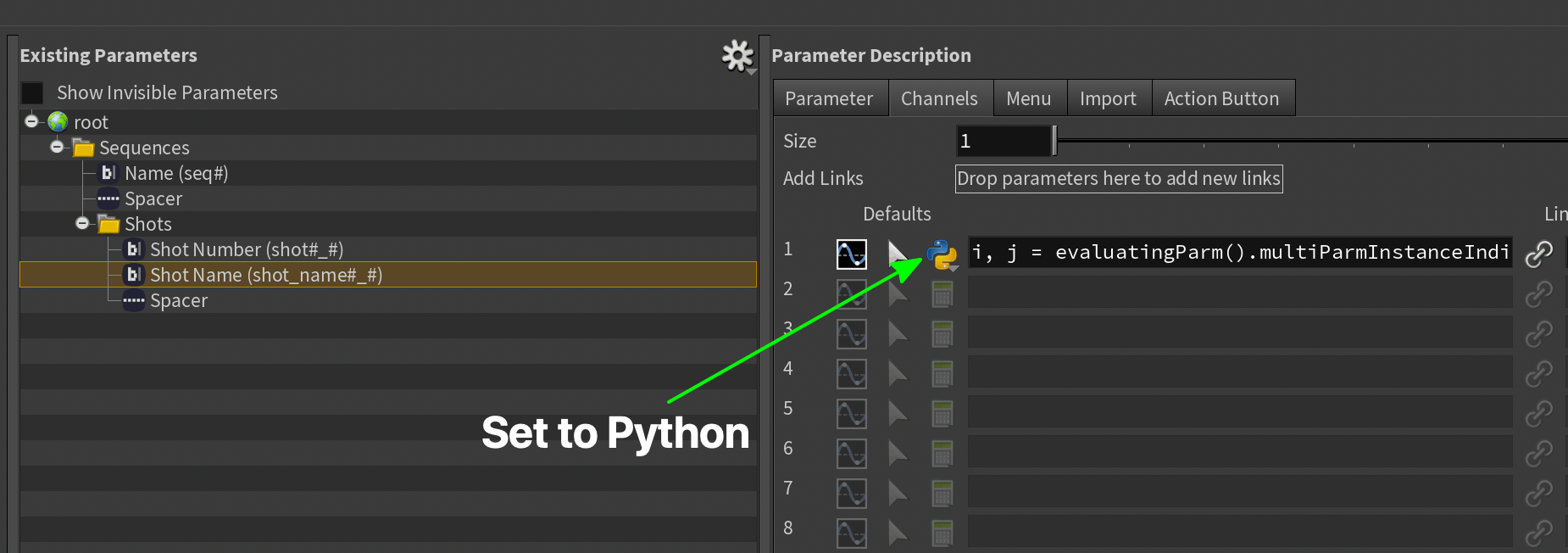This screenshot has height=553, width=1568.
Task: Enable Show Invisible Parameters checkbox
Action: (x=32, y=92)
